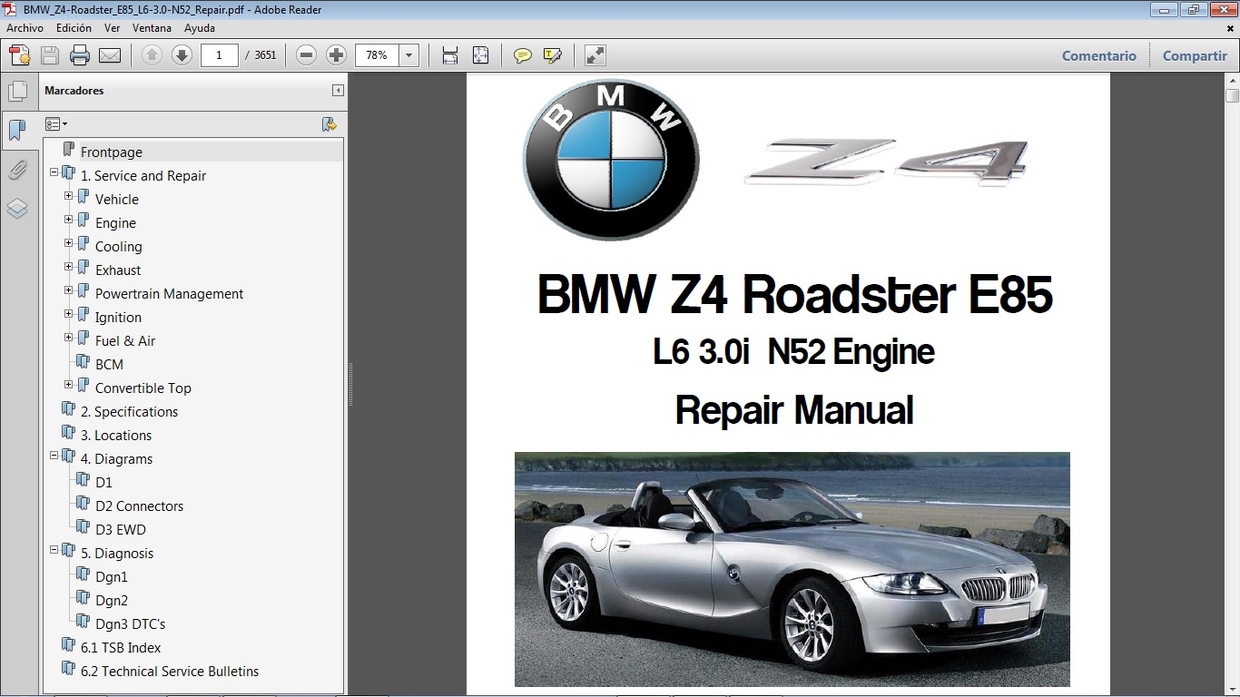
Task: Select the Bookmarks sidebar tab icon
Action: click(x=19, y=130)
